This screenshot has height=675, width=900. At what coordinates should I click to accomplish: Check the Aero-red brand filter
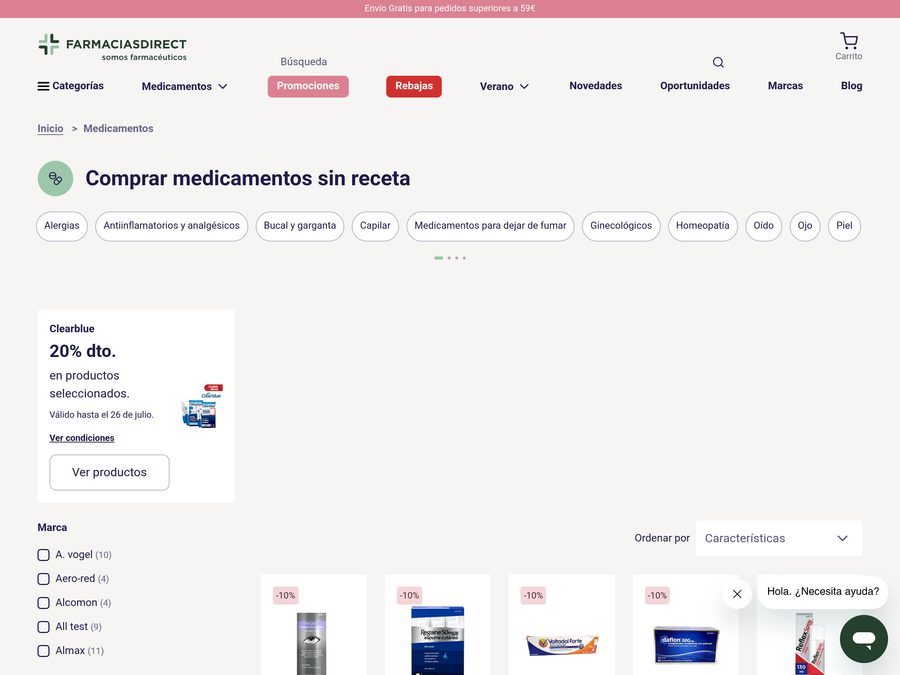point(43,579)
